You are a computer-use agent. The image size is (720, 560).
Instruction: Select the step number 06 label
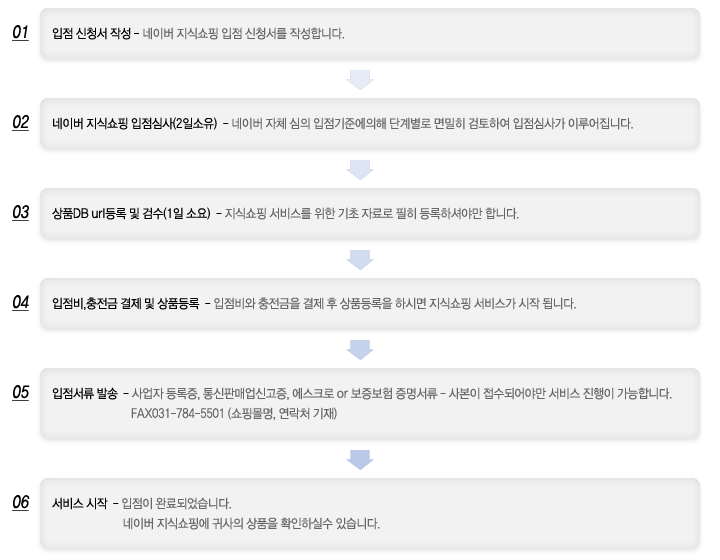tap(20, 502)
